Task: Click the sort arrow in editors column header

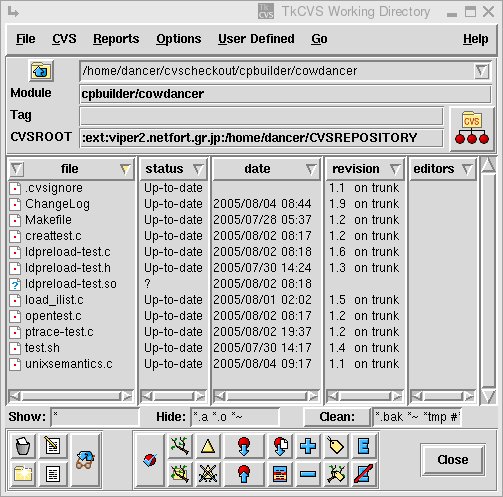Action: point(467,169)
